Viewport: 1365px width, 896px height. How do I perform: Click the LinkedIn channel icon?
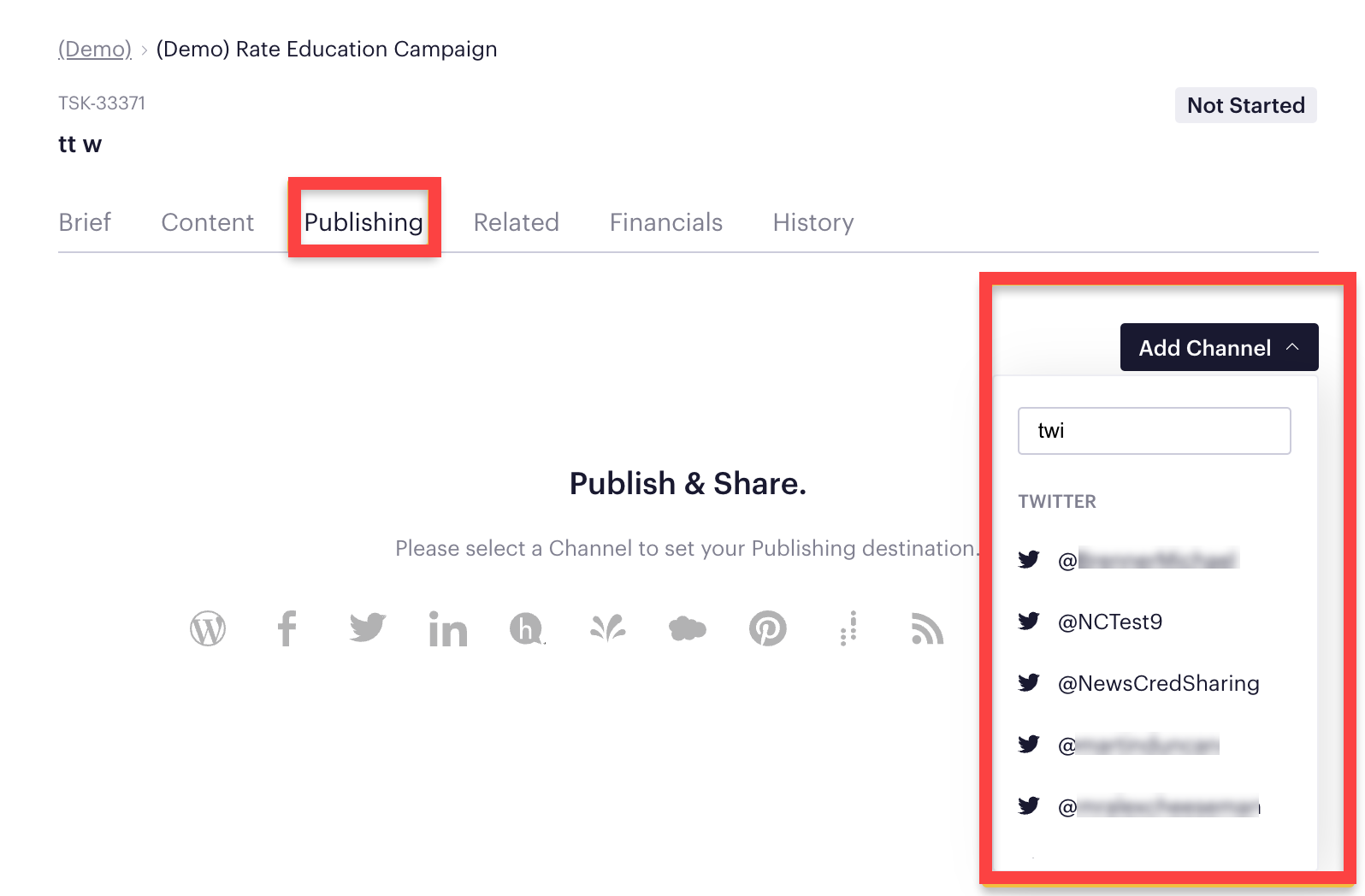point(447,629)
